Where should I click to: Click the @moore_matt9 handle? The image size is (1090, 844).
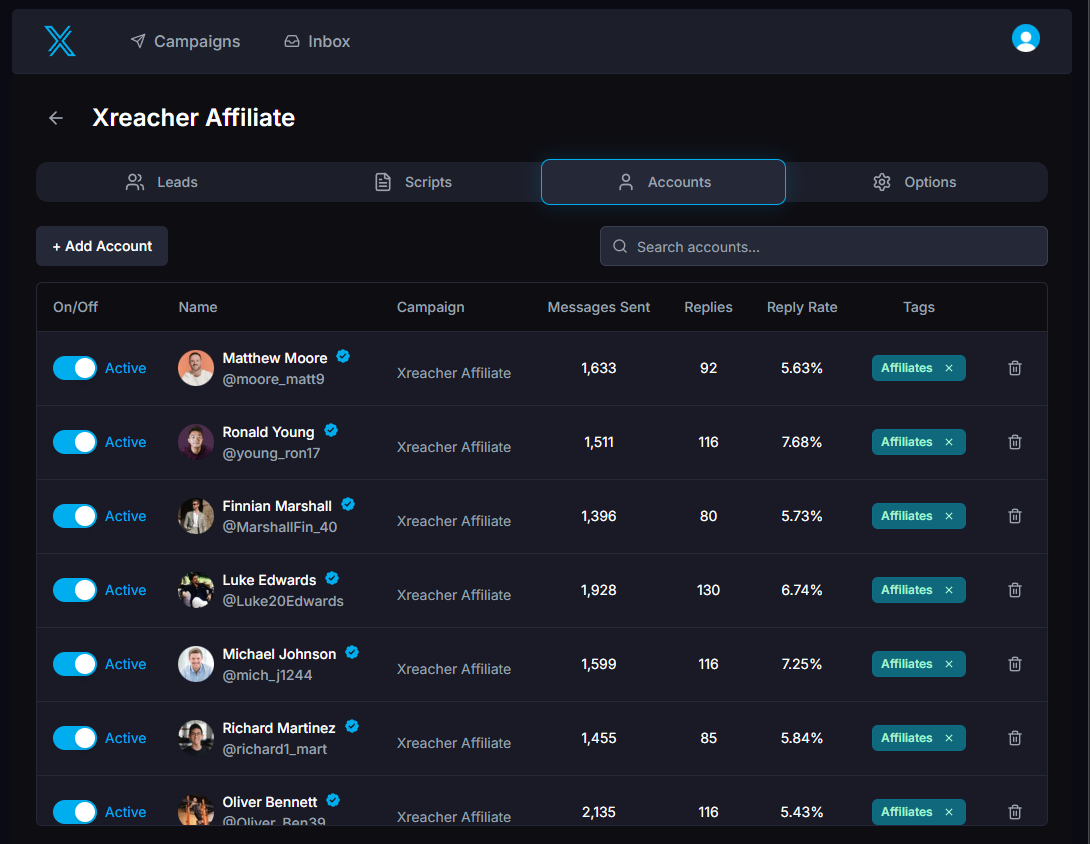tap(273, 380)
